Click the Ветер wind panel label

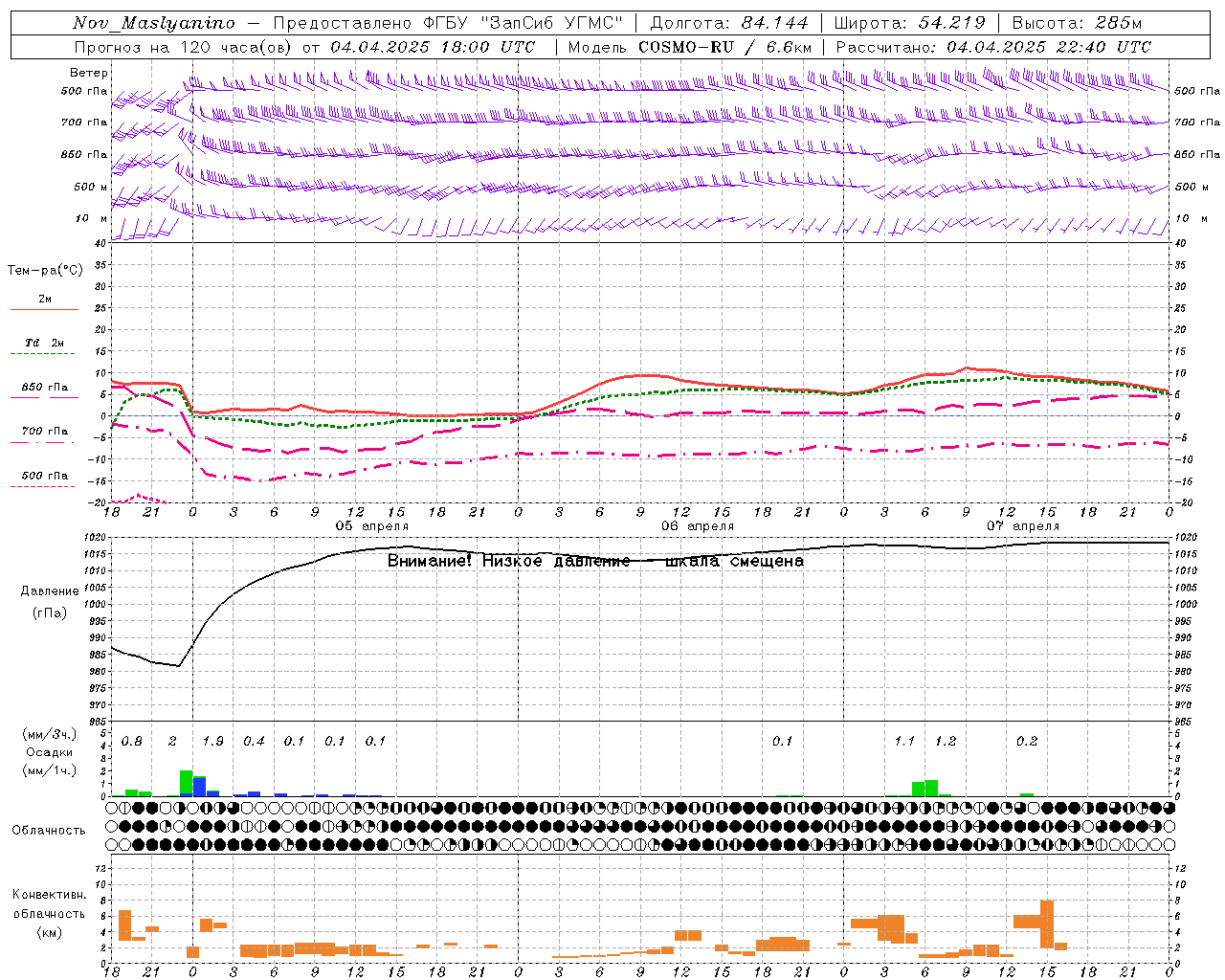tap(89, 73)
